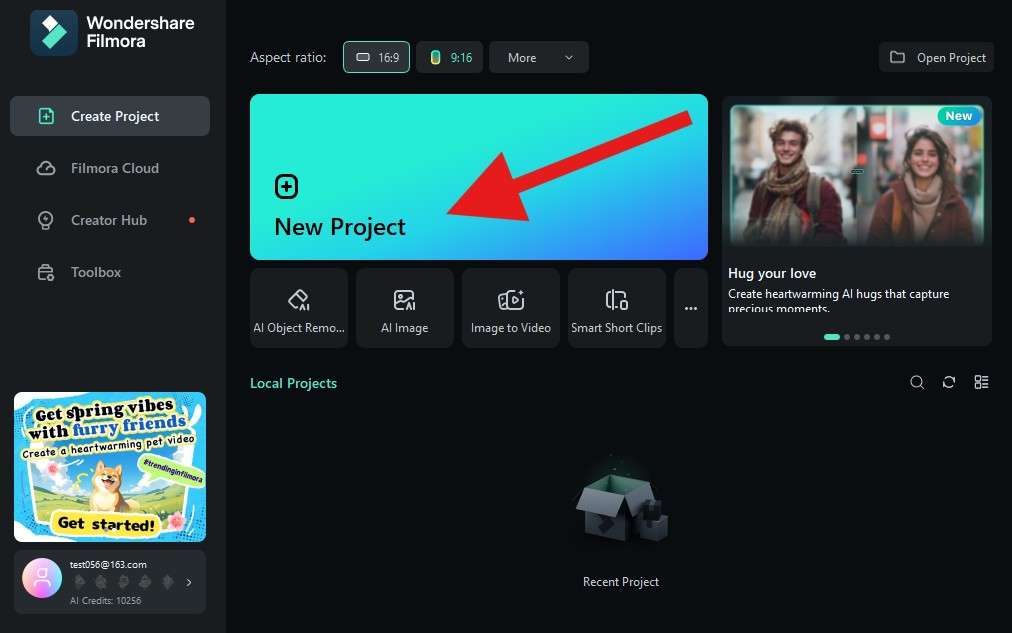The width and height of the screenshot is (1012, 633).
Task: Open the Create Project section
Action: pyautogui.click(x=110, y=116)
